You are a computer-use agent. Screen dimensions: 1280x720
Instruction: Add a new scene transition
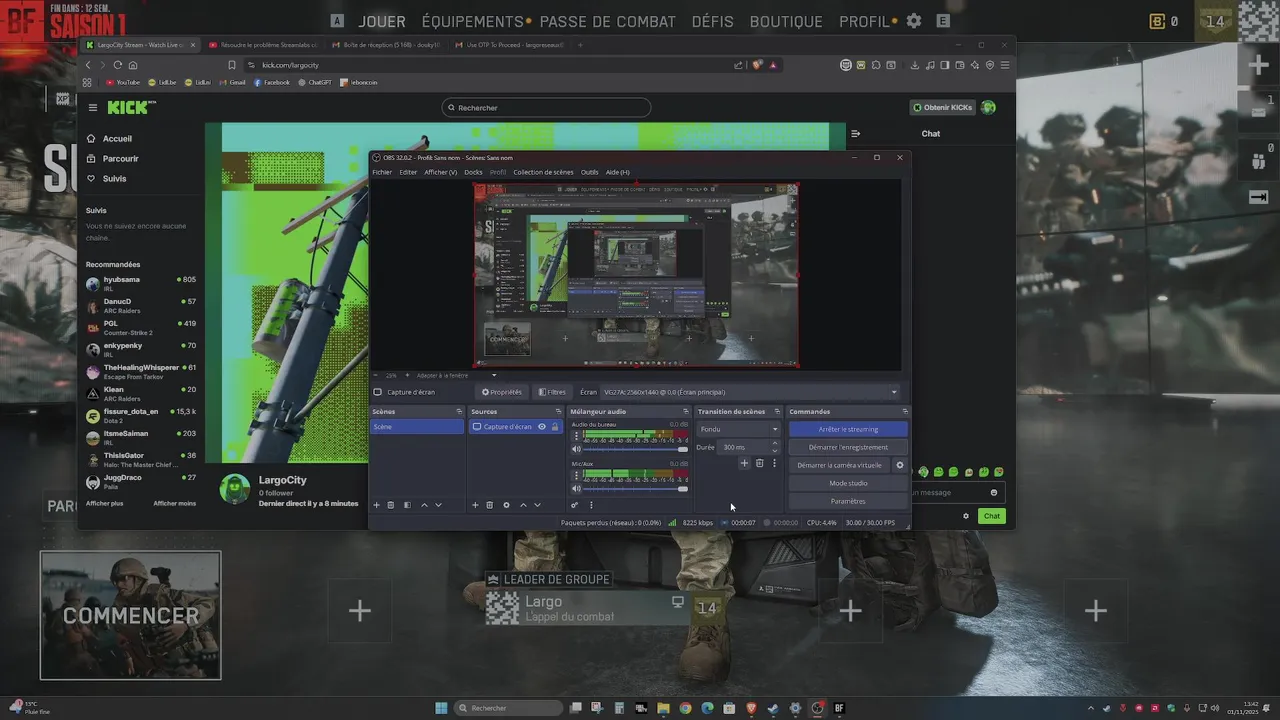744,463
